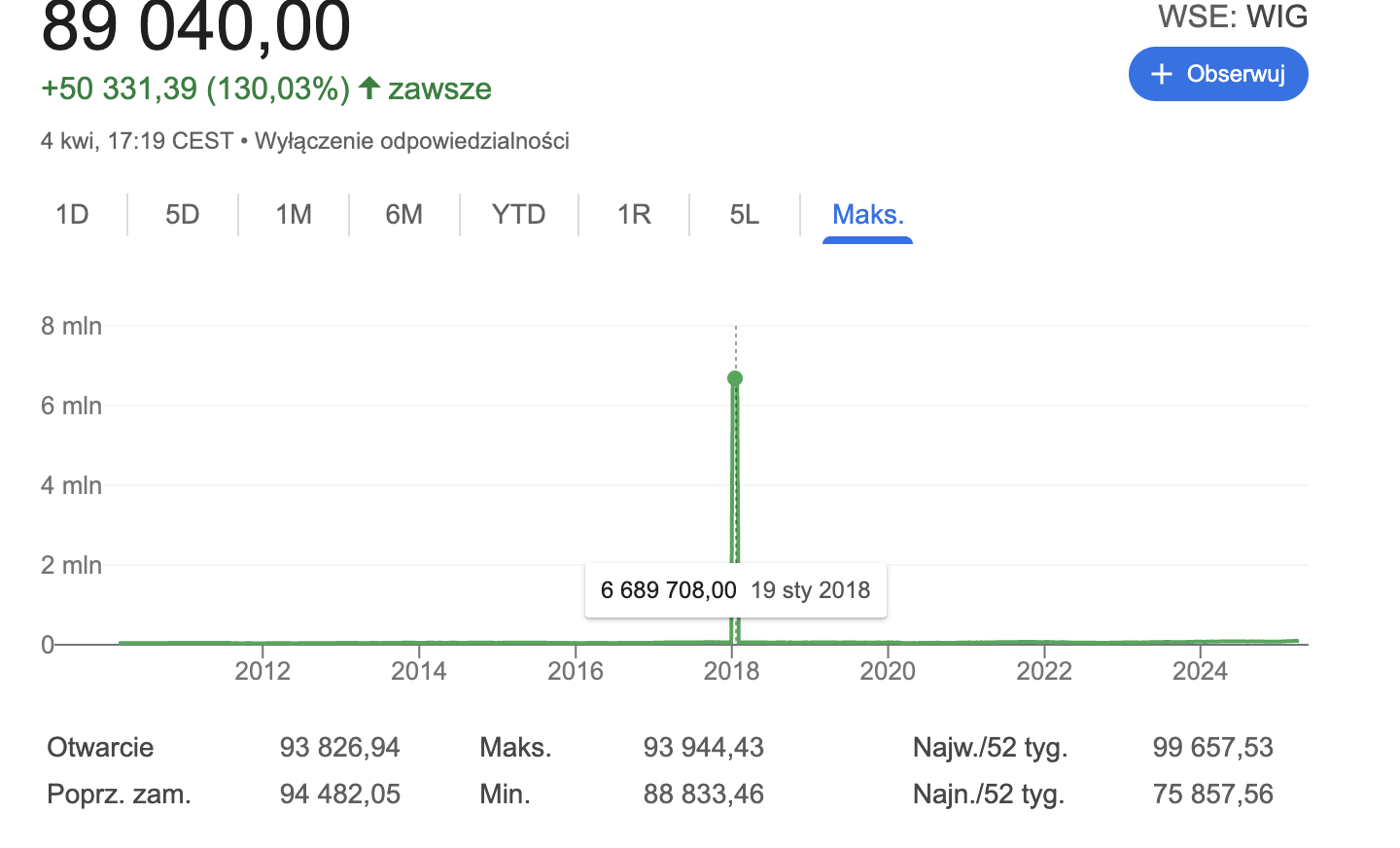
Task: Click the Najw./52 tyg. value 99 657,53
Action: click(1212, 747)
